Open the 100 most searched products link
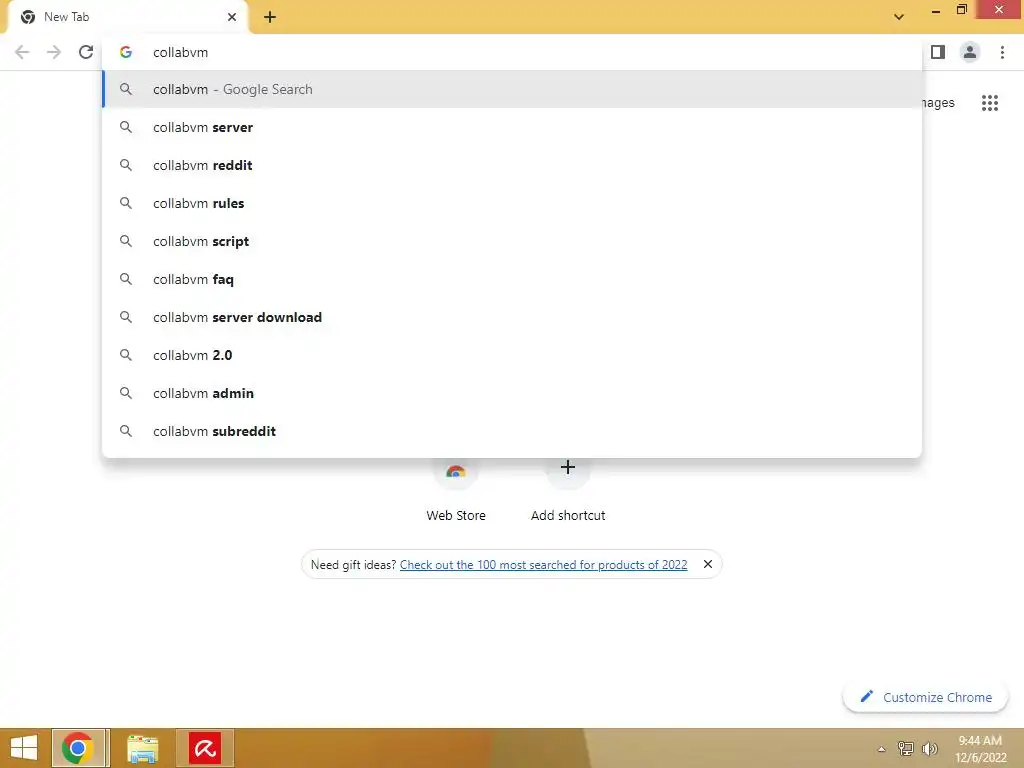Viewport: 1024px width, 768px height. [x=543, y=565]
